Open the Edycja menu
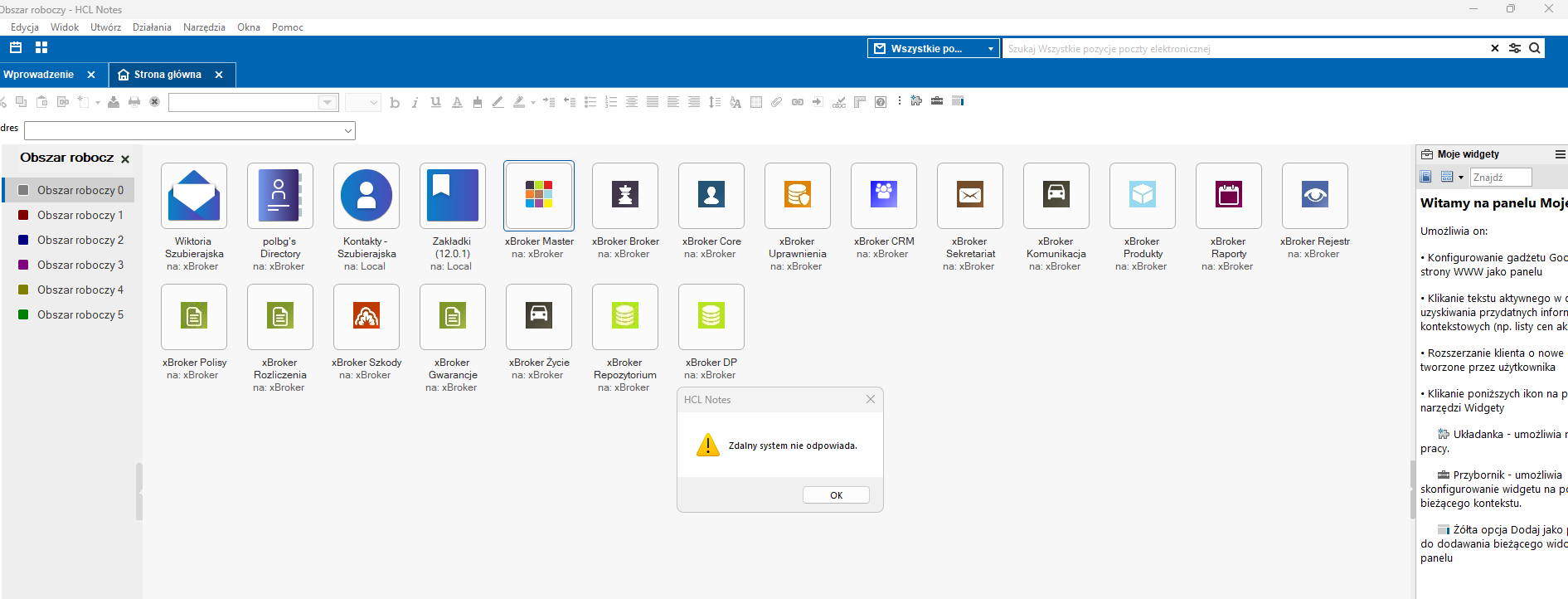 click(25, 27)
